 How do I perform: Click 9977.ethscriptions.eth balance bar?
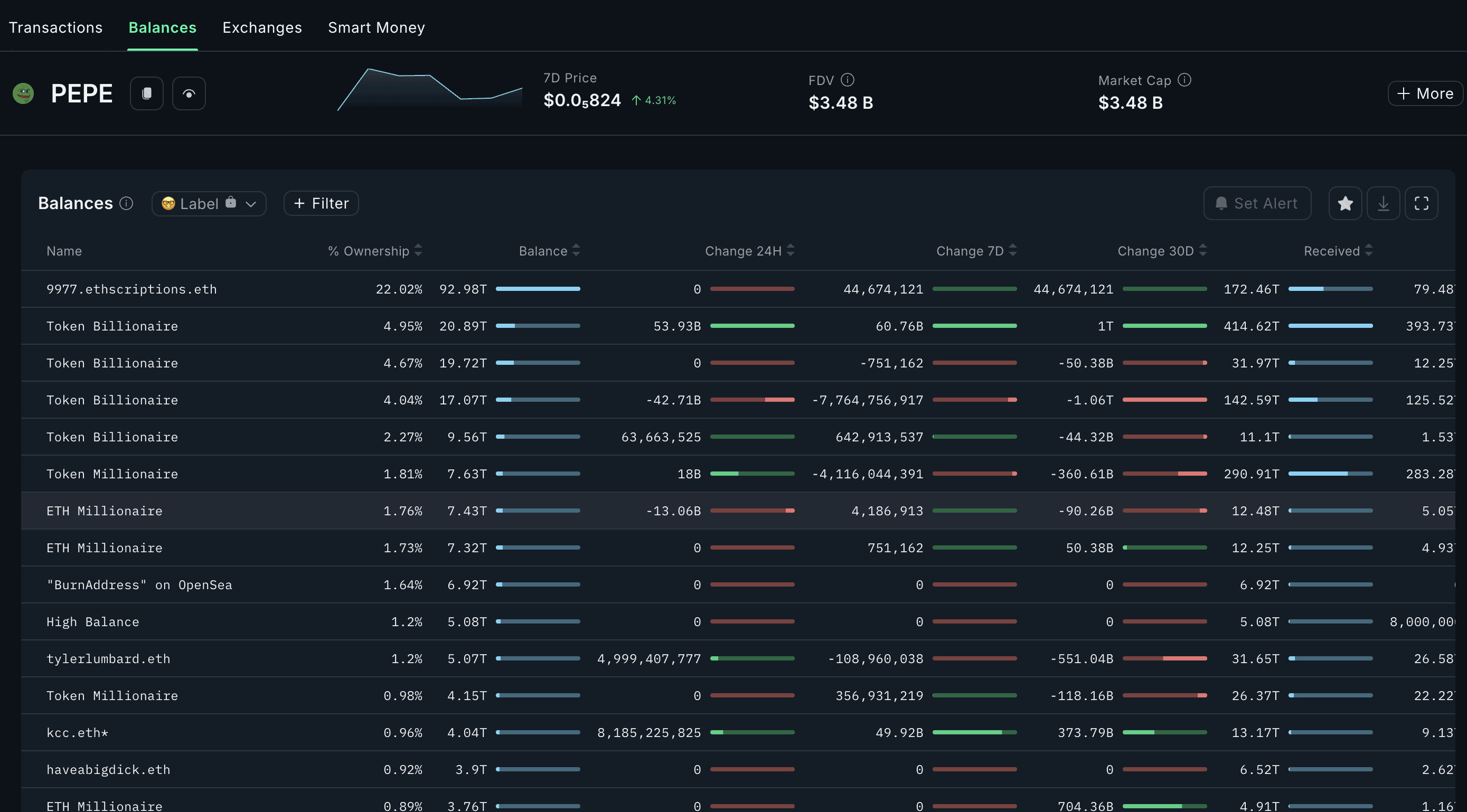(538, 289)
